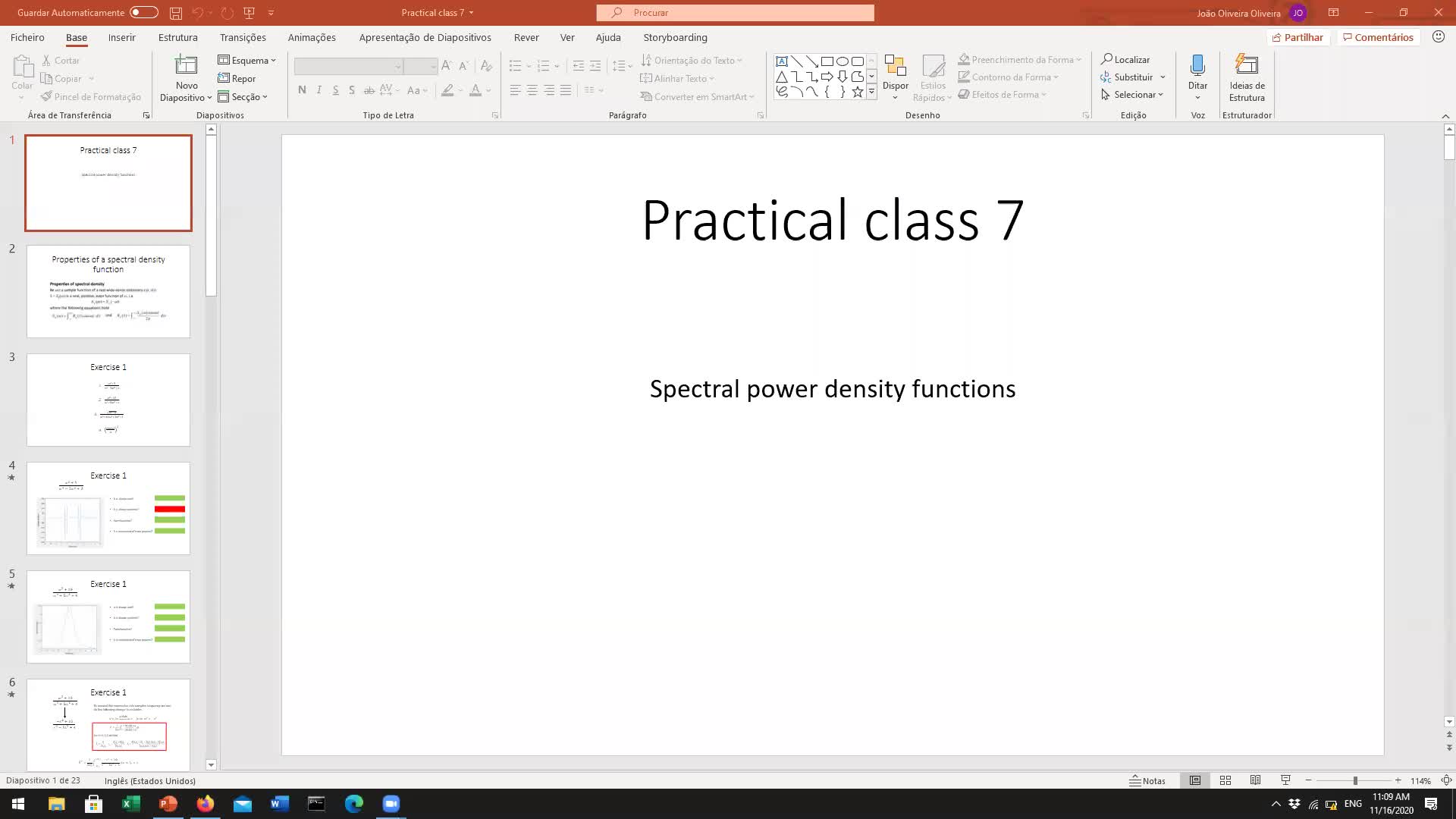
Task: Open PowerPoint from the Windows taskbar
Action: pyautogui.click(x=168, y=804)
